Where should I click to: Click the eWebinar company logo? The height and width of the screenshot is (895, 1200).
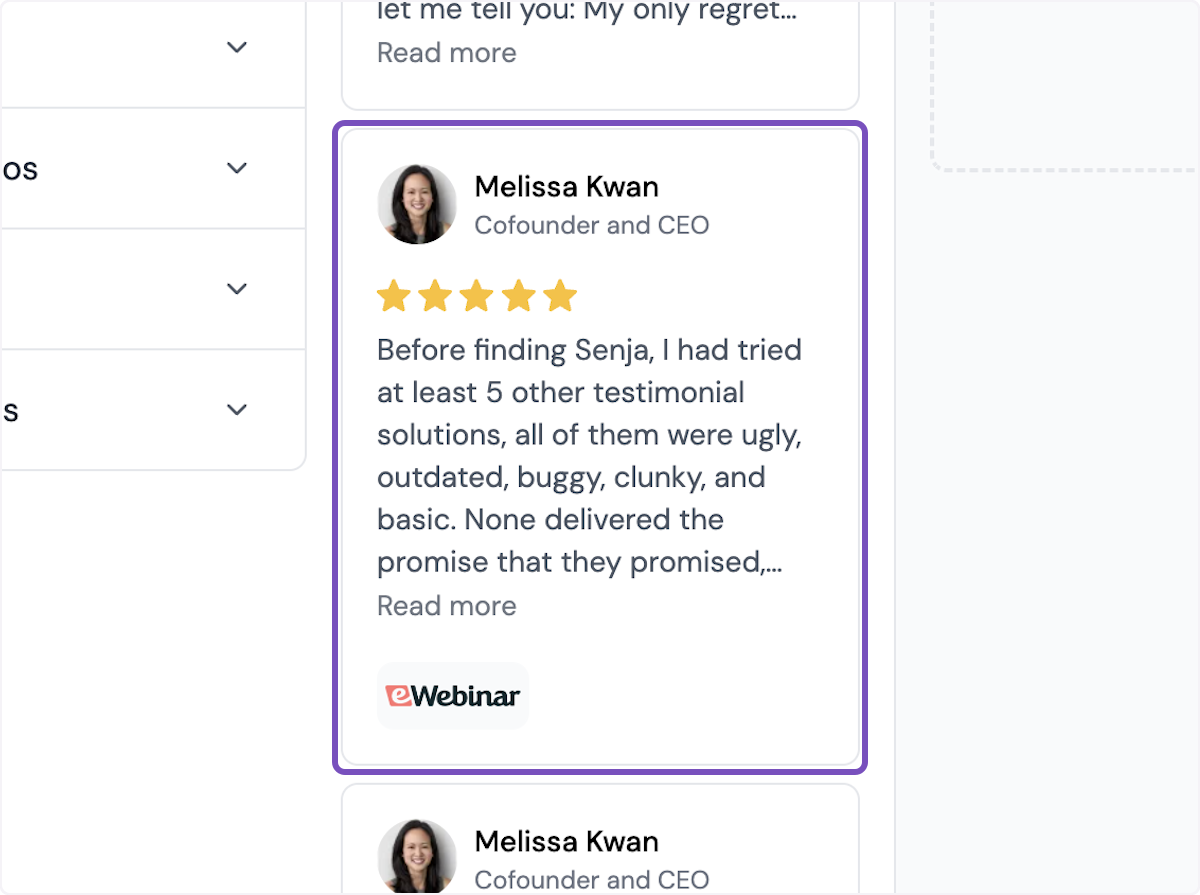(452, 695)
